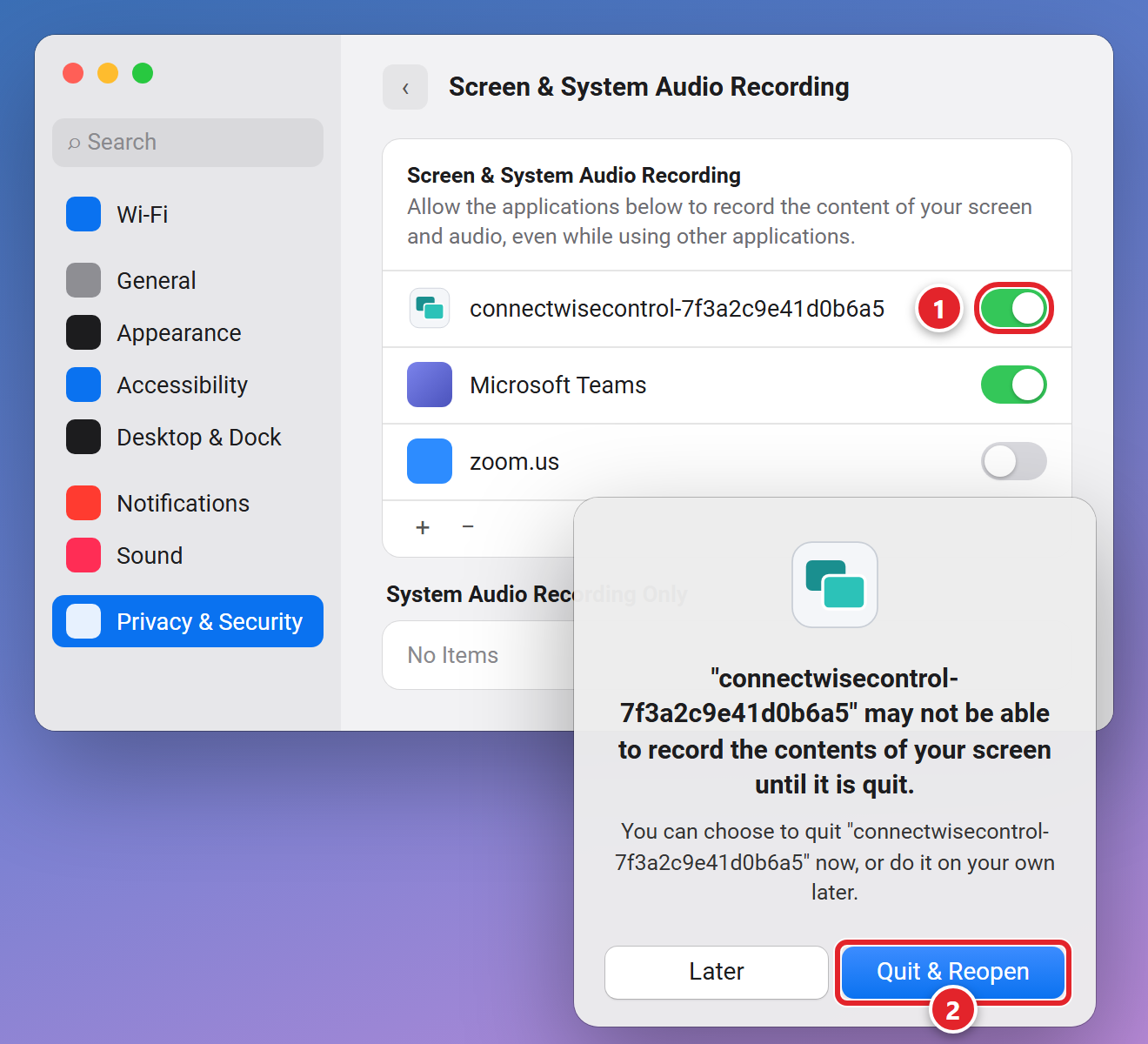This screenshot has width=1148, height=1044.
Task: Select General in the sidebar
Action: [x=188, y=280]
